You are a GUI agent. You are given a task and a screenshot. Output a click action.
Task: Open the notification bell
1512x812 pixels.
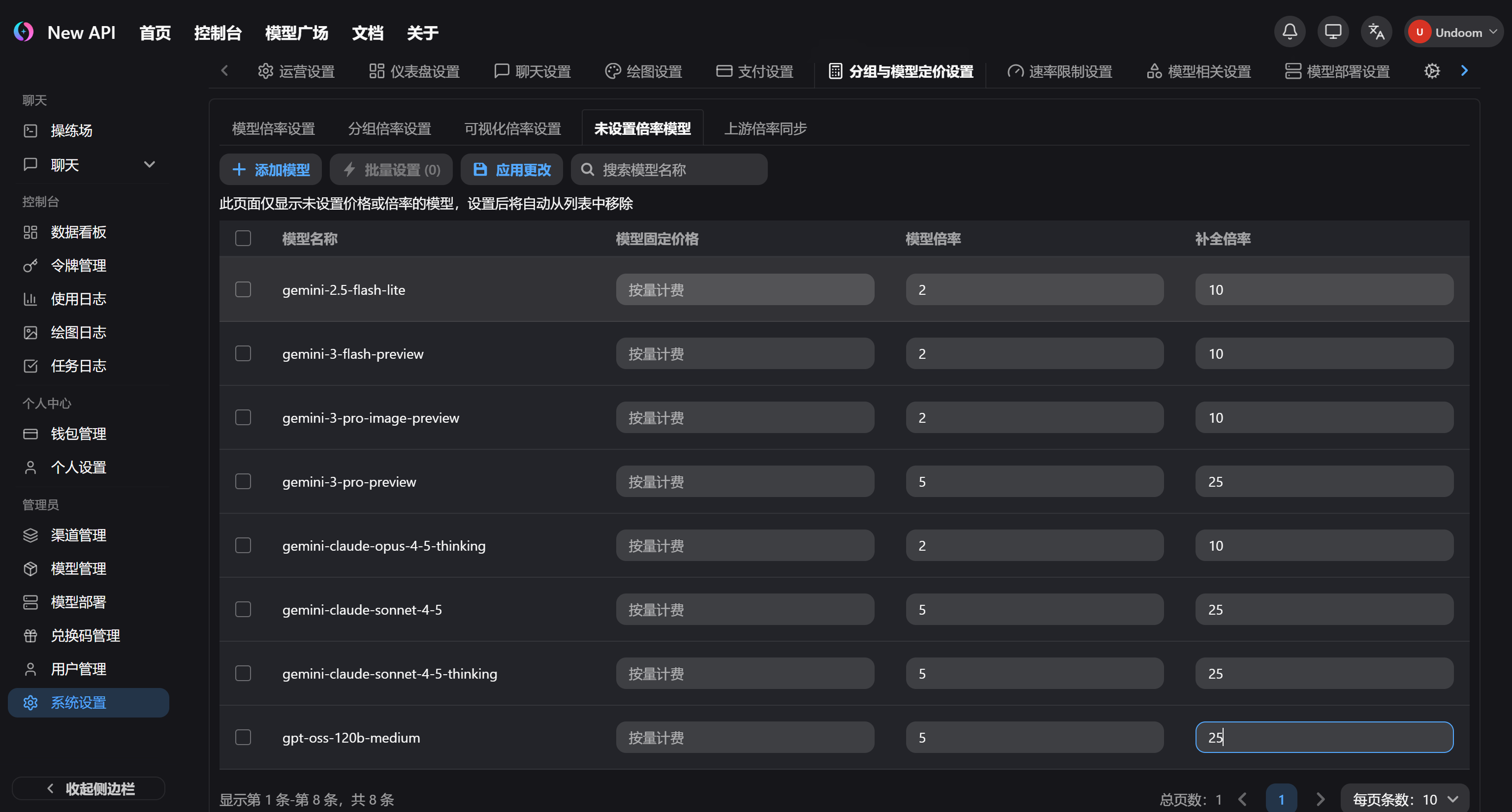[1290, 31]
